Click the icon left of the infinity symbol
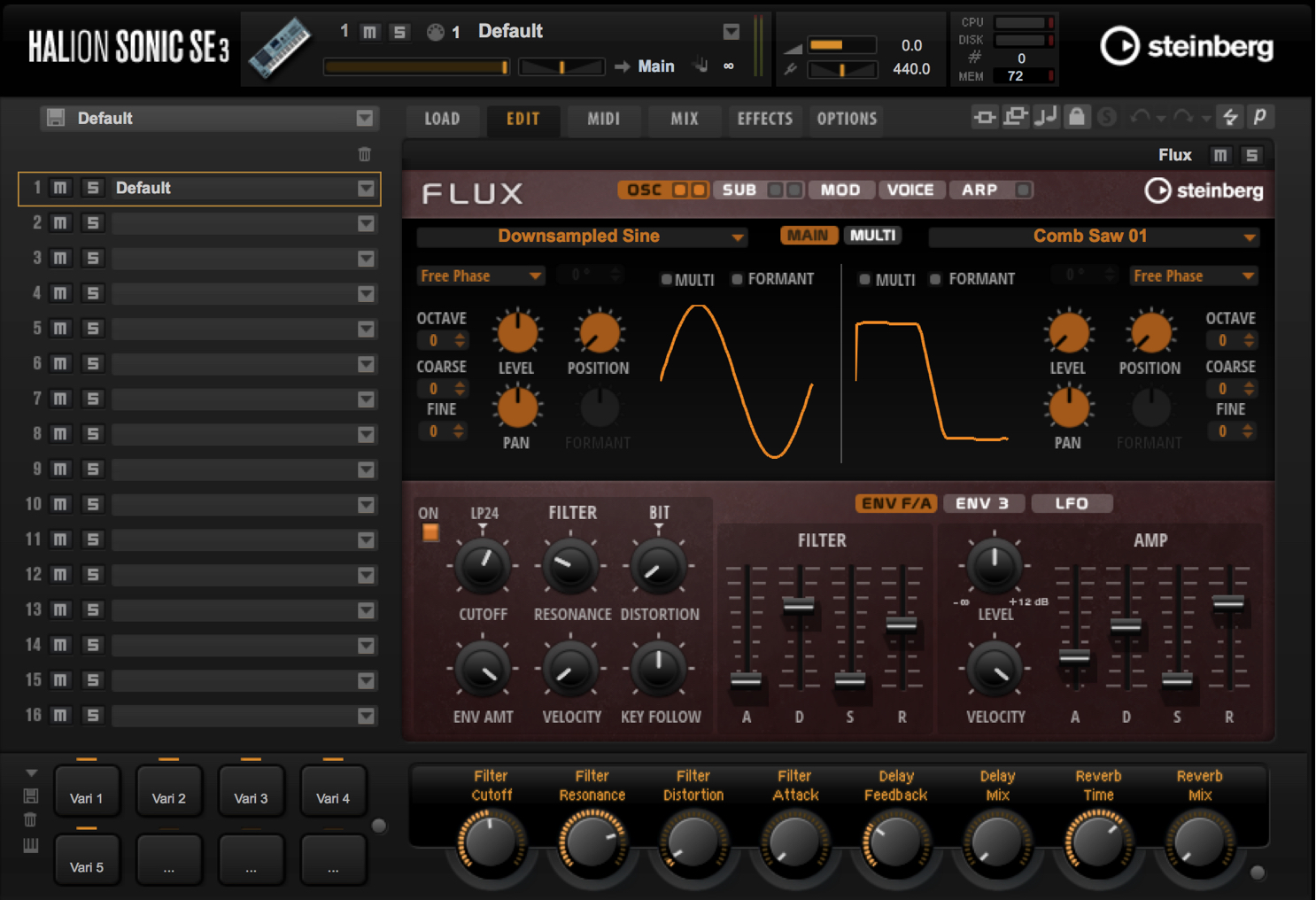1316x900 pixels. click(x=701, y=66)
